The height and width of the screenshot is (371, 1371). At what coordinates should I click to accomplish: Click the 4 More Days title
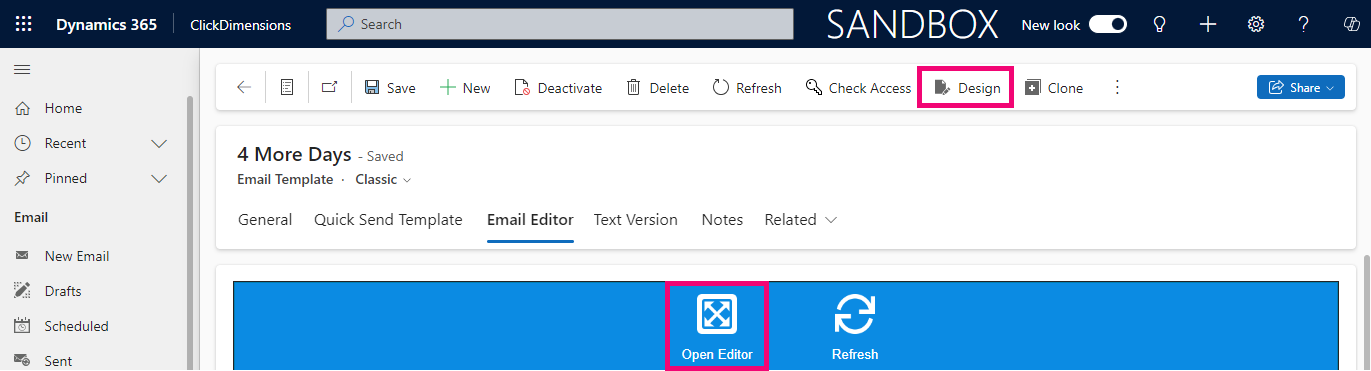294,155
